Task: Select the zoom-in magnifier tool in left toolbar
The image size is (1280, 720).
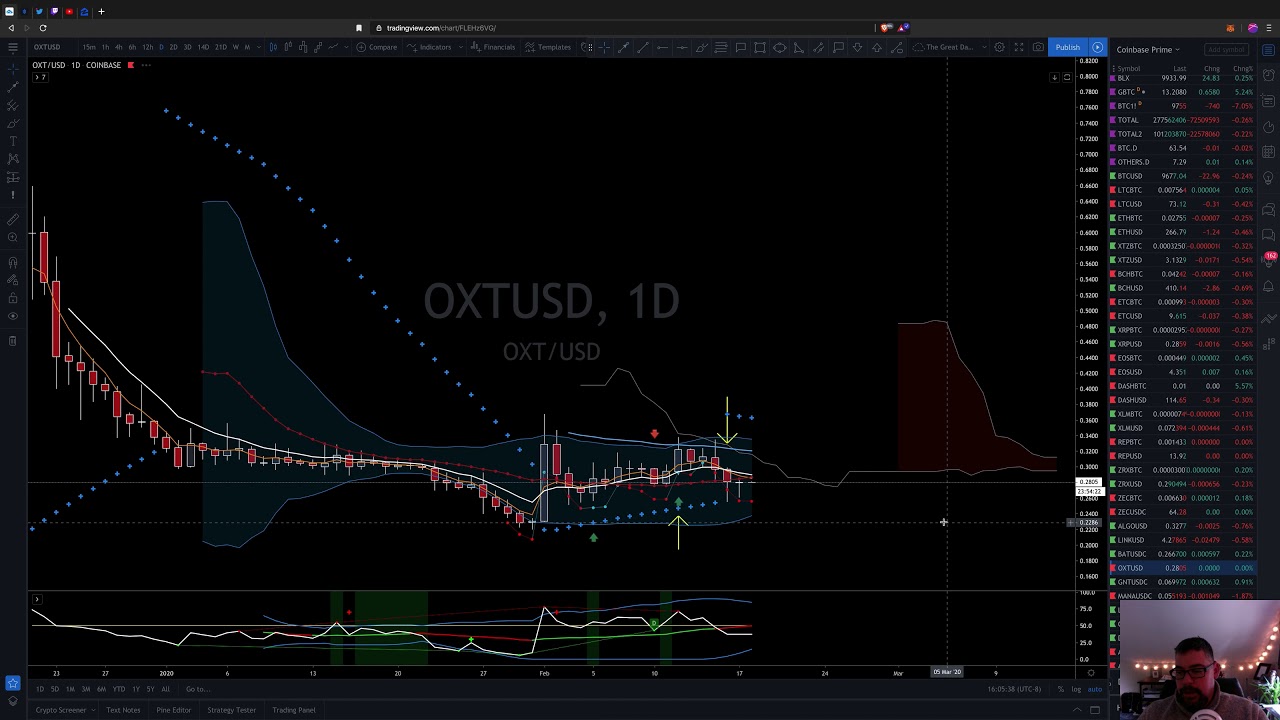Action: pyautogui.click(x=13, y=237)
